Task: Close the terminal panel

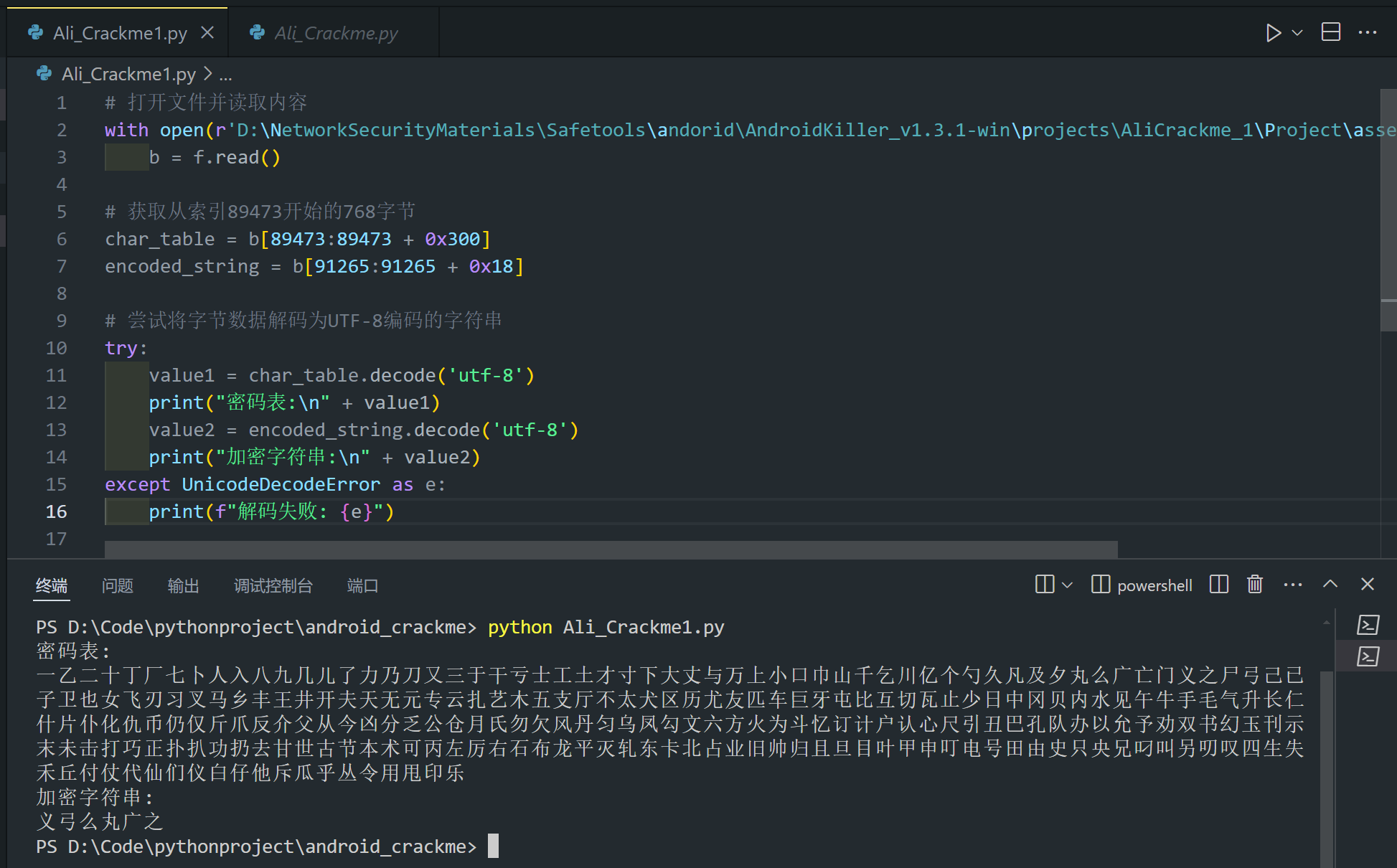Action: click(1368, 584)
